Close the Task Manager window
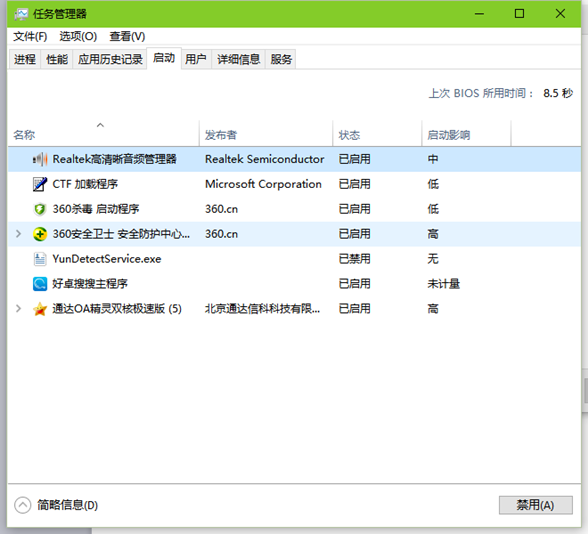The width and height of the screenshot is (588, 534). tap(560, 14)
